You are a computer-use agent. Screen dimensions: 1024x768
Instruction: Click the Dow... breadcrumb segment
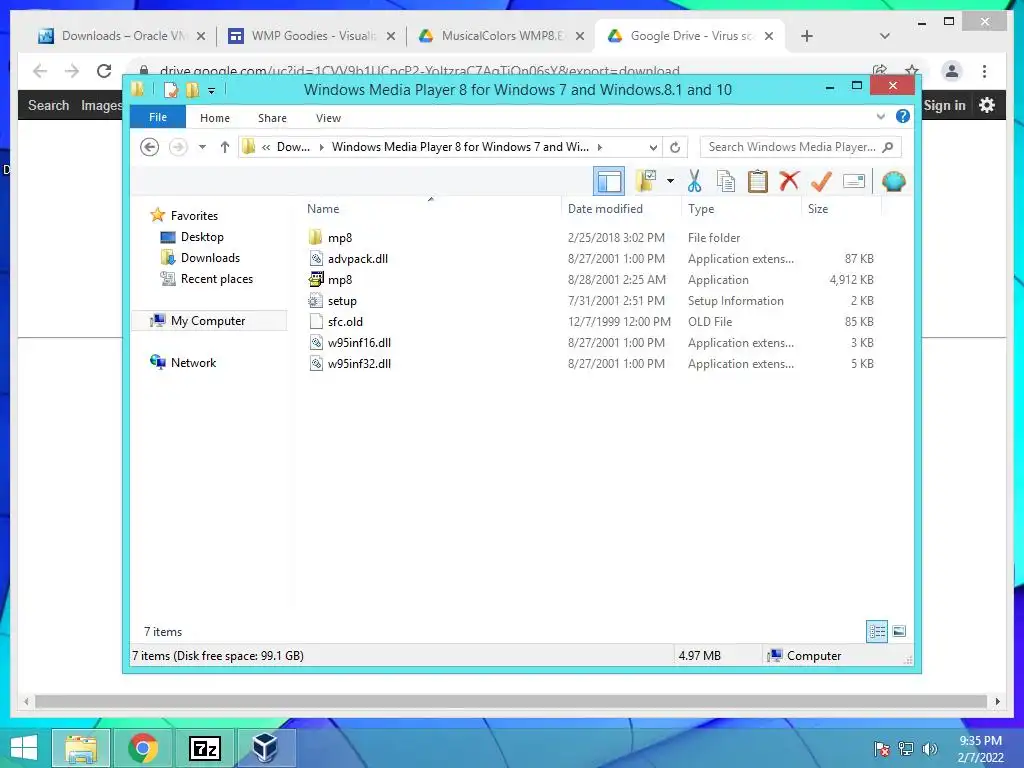click(293, 147)
